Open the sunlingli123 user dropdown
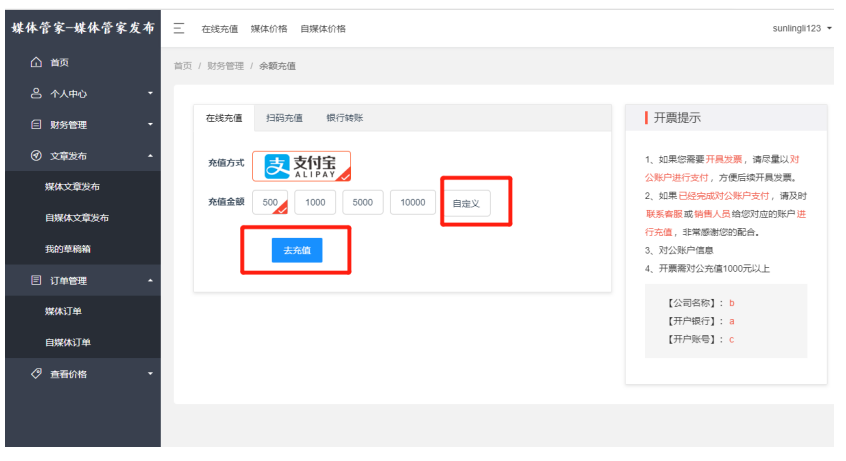846x461 pixels. point(801,28)
